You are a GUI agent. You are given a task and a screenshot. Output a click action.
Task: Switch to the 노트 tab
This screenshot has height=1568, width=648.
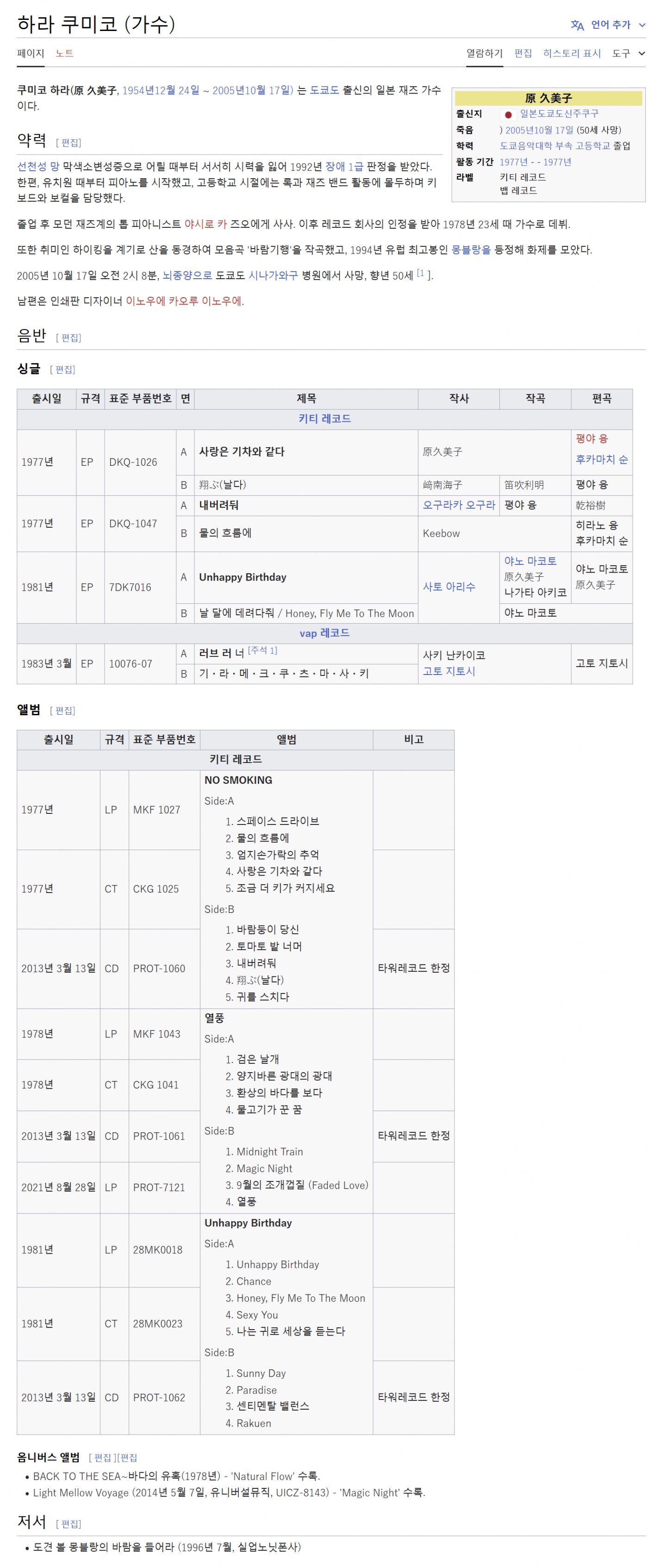point(64,54)
